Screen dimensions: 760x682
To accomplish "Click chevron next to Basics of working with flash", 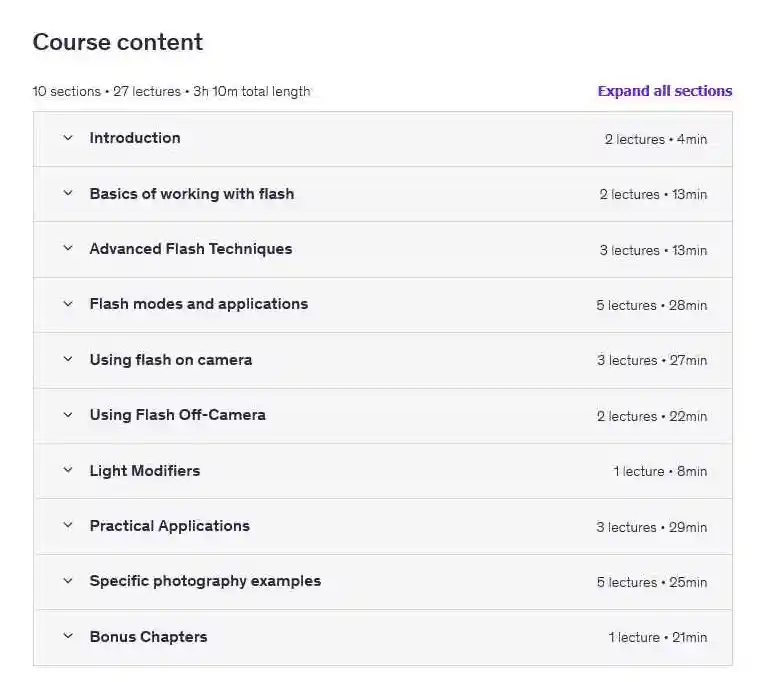I will coord(68,194).
